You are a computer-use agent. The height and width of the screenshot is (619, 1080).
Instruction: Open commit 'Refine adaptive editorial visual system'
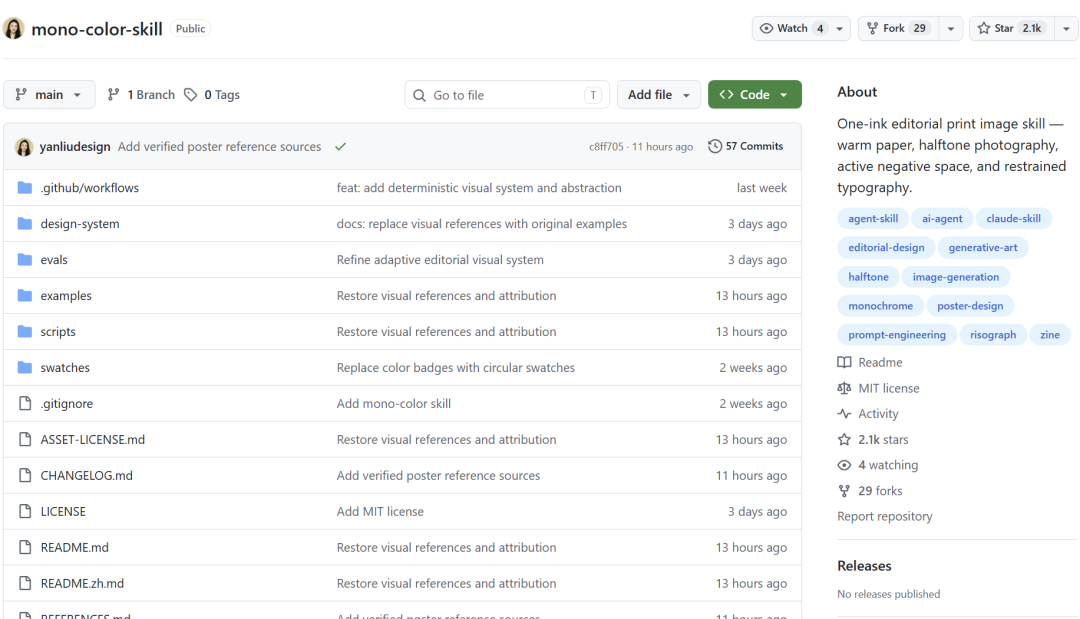440,260
